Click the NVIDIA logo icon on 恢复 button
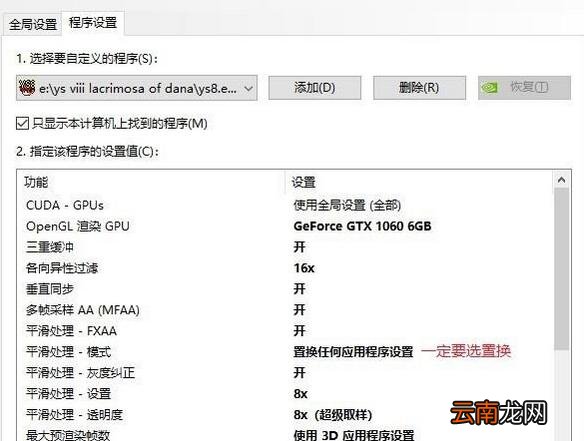This screenshot has width=584, height=441. [489, 88]
